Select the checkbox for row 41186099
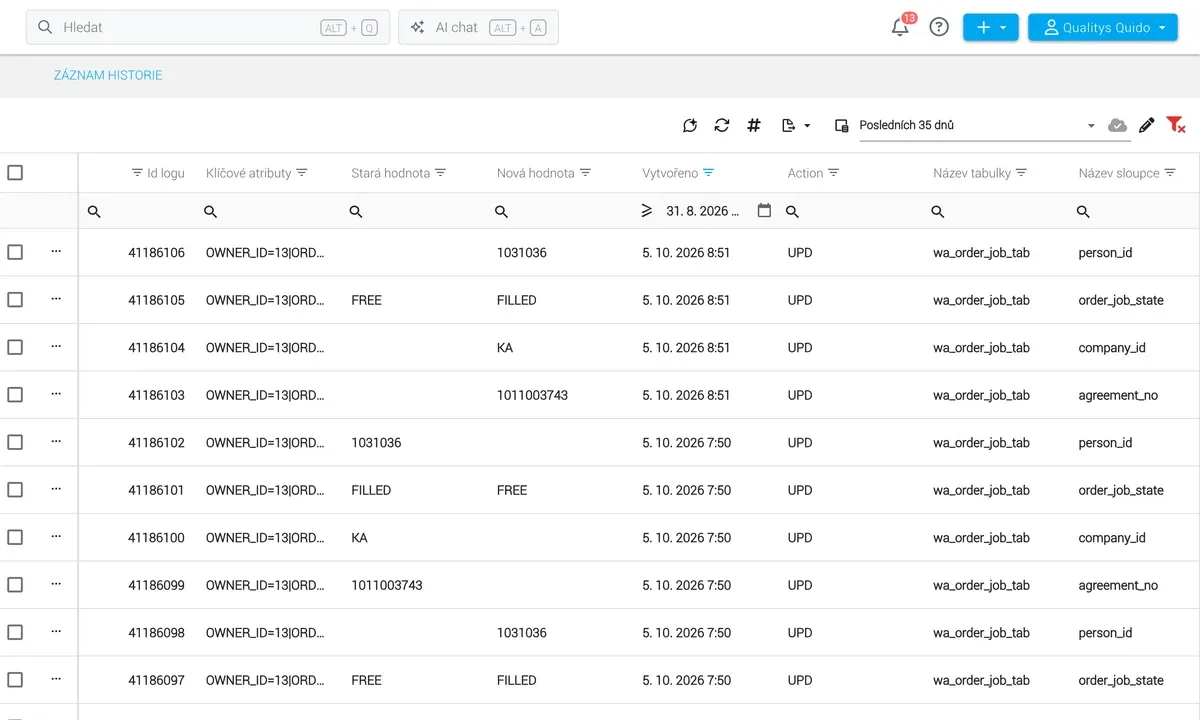Image resolution: width=1200 pixels, height=720 pixels. 15,585
